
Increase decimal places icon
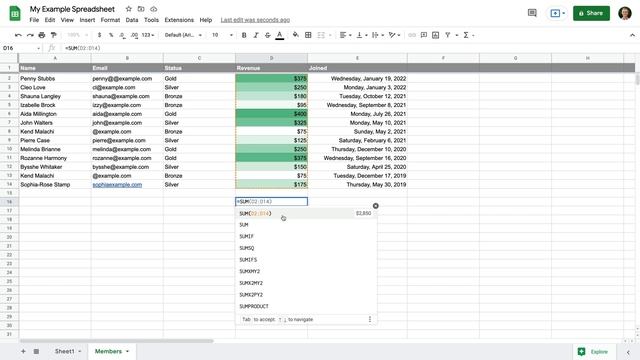click(134, 35)
